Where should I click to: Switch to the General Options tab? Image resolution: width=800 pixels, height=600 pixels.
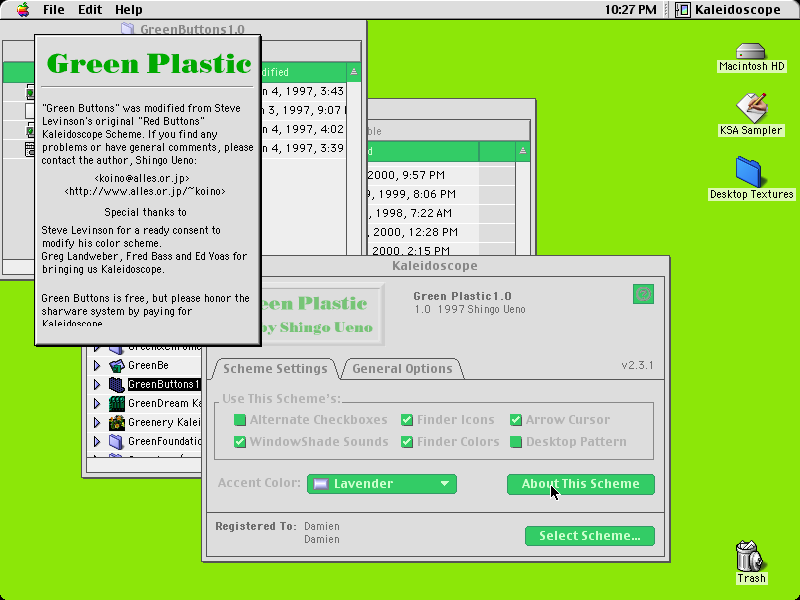point(402,368)
